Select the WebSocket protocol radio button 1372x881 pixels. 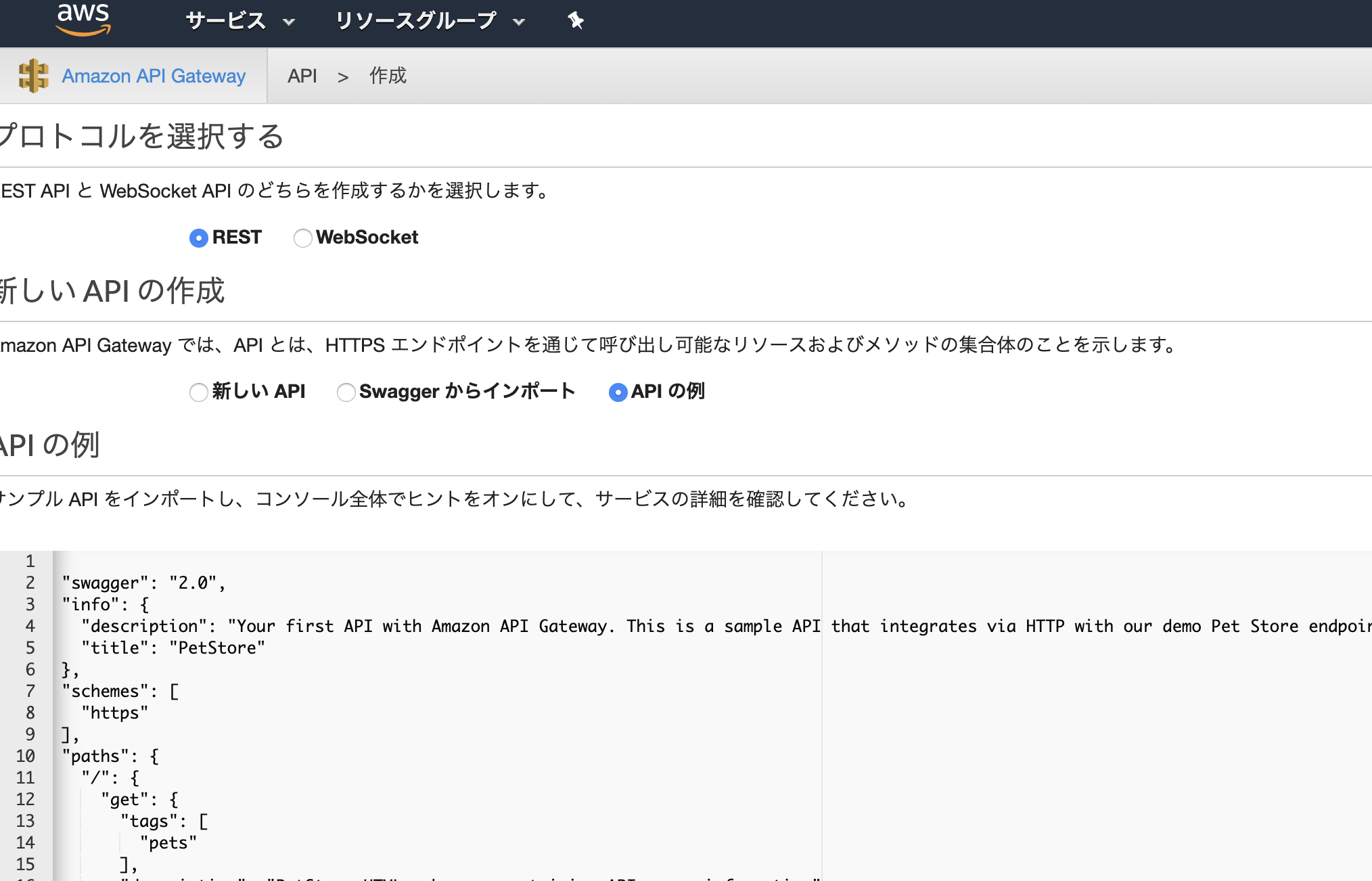pyautogui.click(x=302, y=238)
